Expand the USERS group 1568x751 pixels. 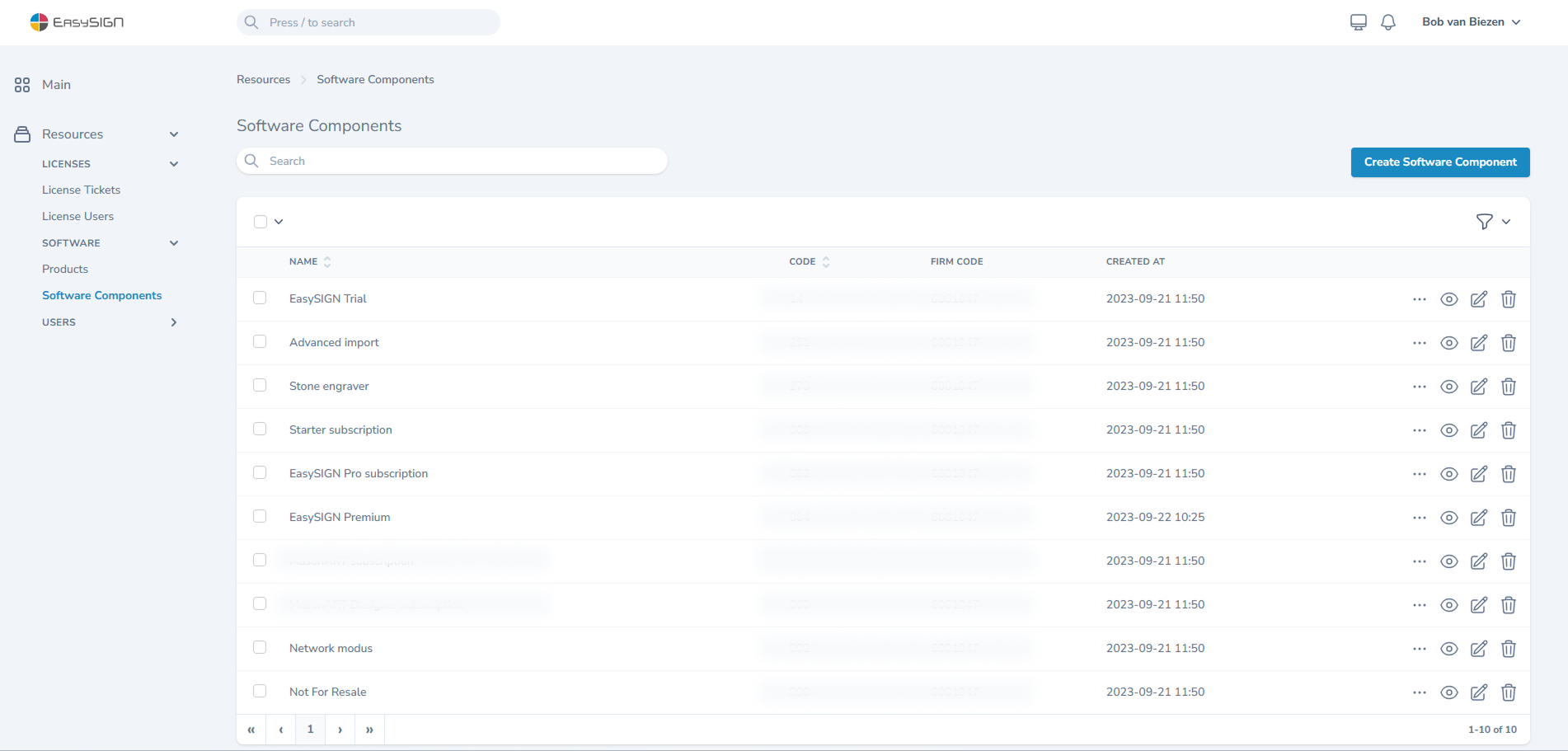[174, 322]
